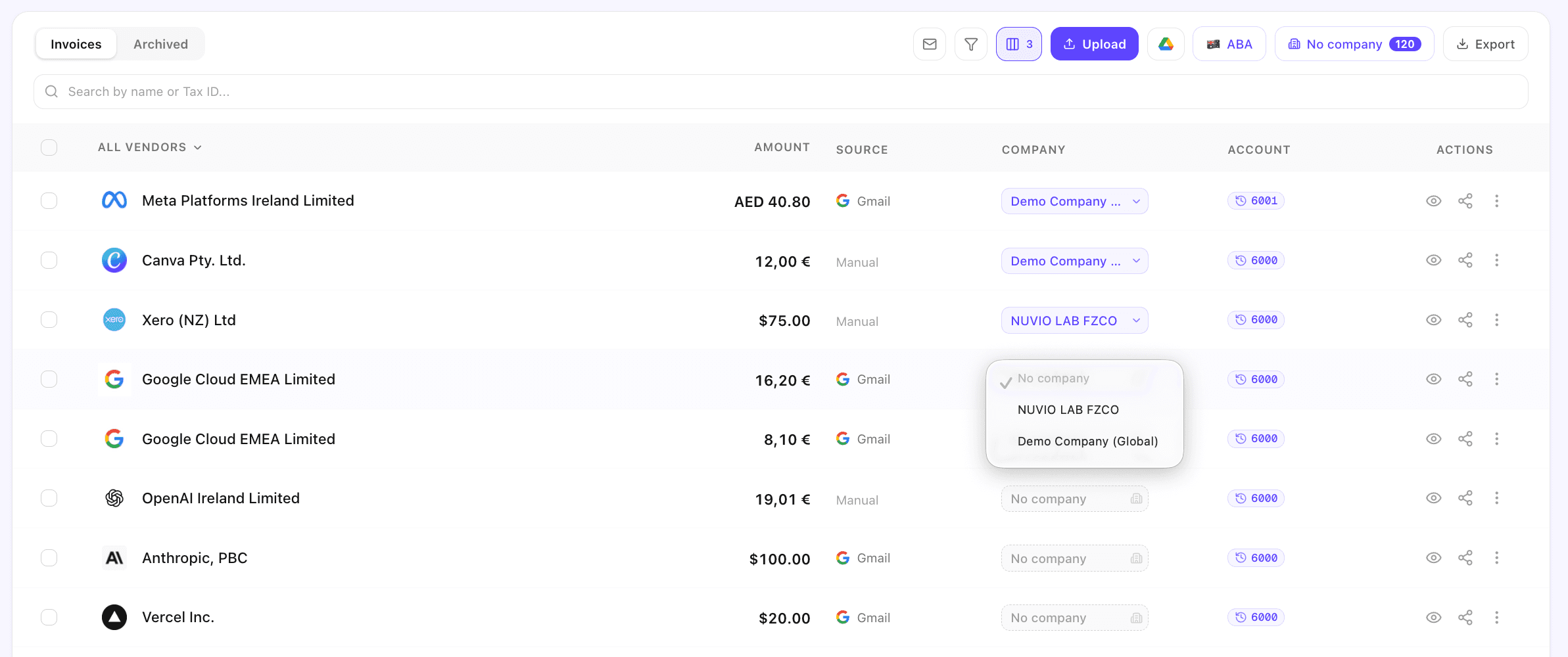1568x657 pixels.
Task: Click the Export button
Action: tap(1485, 44)
